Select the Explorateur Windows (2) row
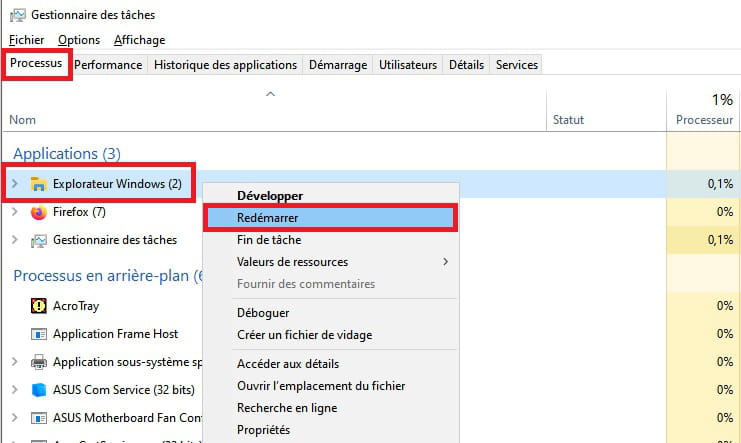This screenshot has height=443, width=741. tap(117, 184)
